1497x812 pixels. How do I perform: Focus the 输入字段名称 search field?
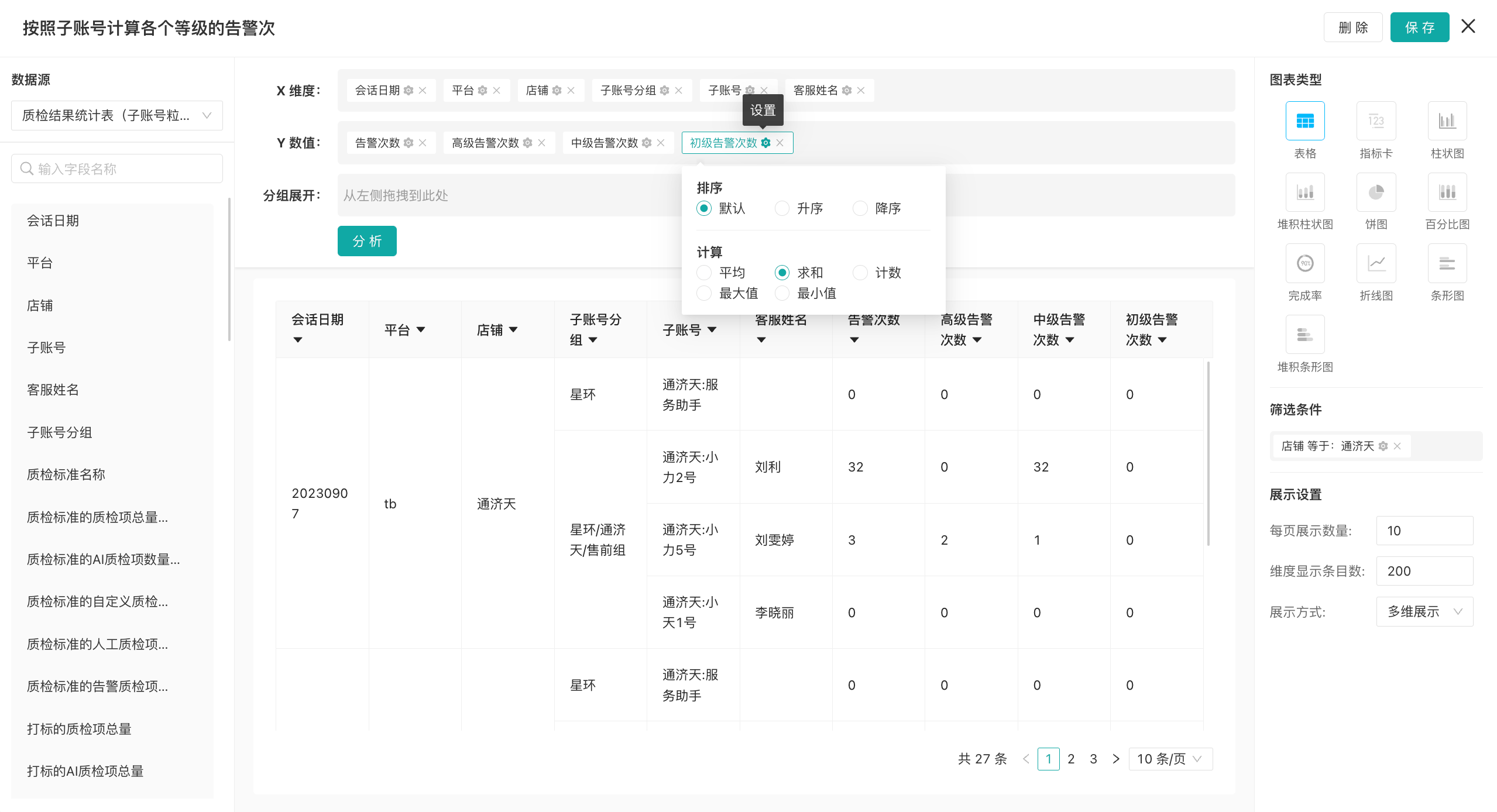[x=117, y=168]
